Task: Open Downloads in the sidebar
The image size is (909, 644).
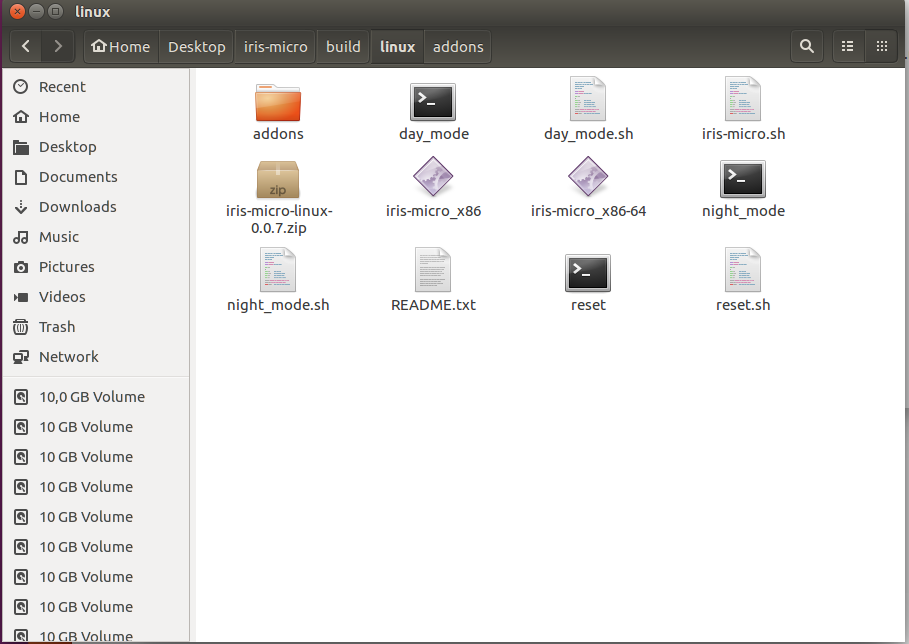Action: (x=96, y=207)
